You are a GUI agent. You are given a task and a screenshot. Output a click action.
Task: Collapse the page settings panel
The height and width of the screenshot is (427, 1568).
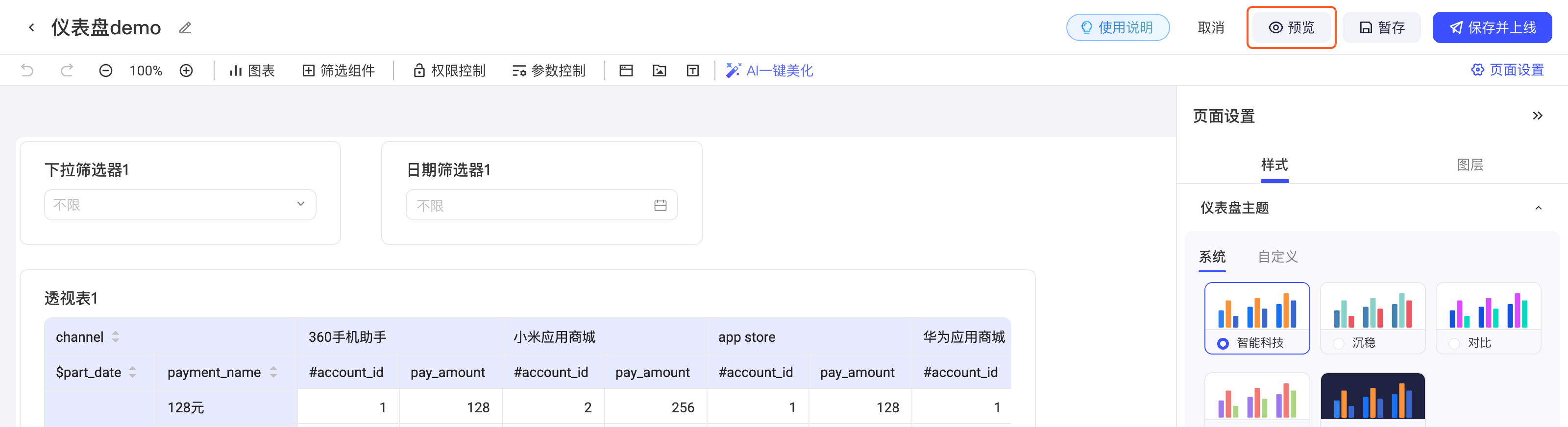coord(1538,116)
